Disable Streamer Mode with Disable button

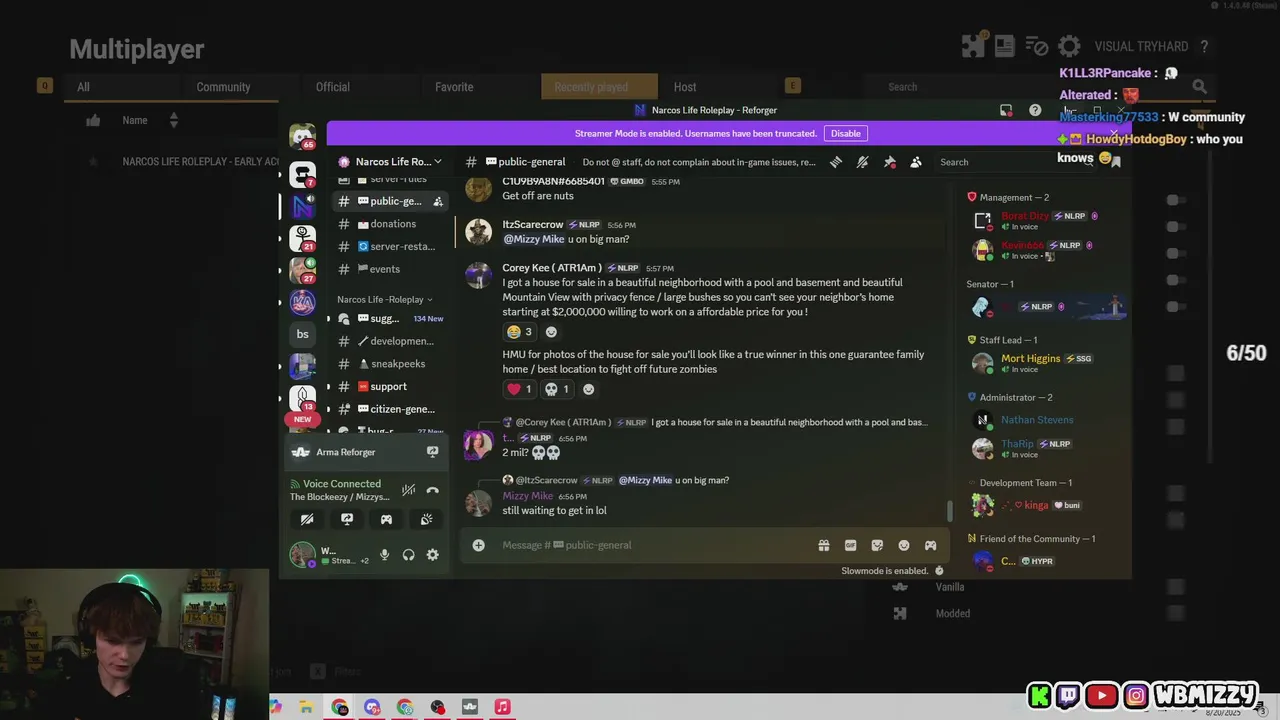coord(845,133)
